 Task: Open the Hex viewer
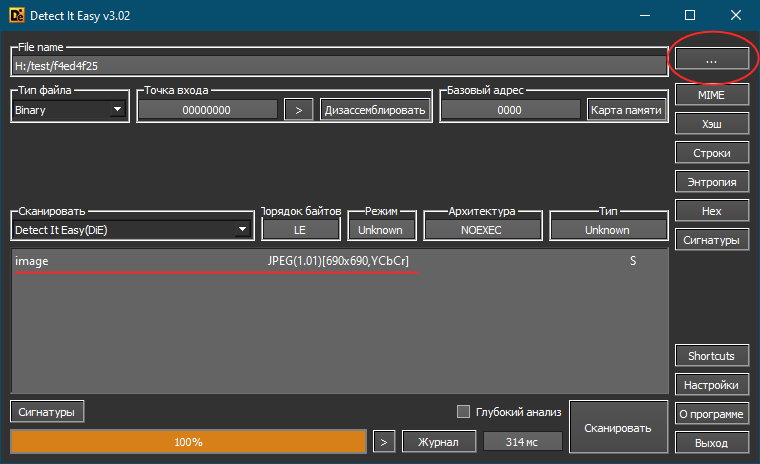(712, 211)
